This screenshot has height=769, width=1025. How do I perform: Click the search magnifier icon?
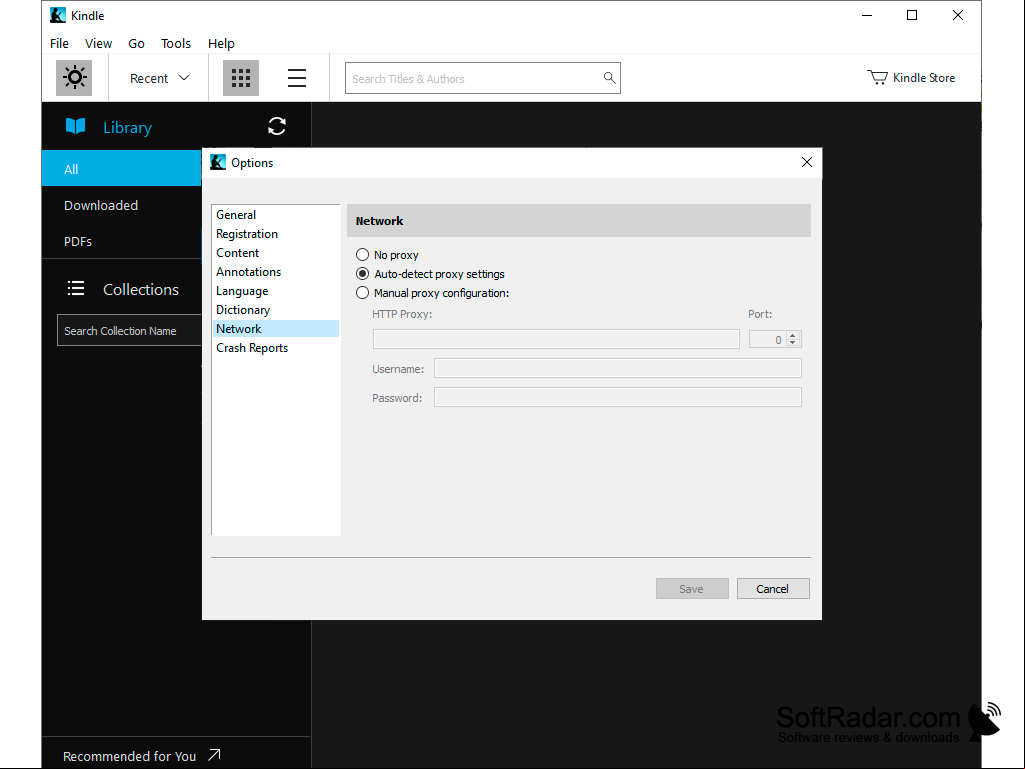[x=609, y=78]
